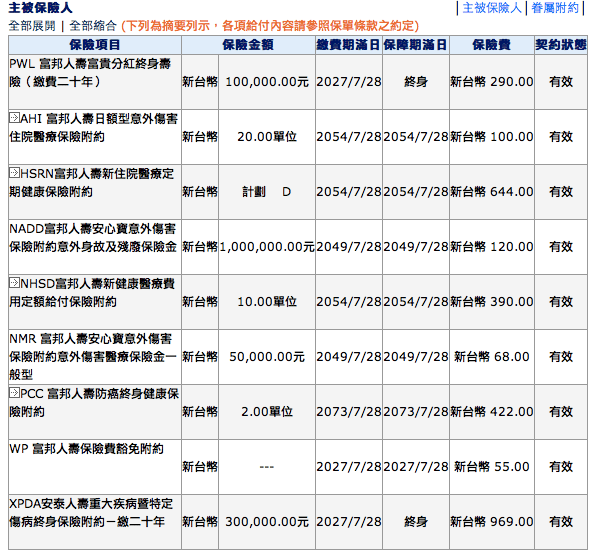Click the amount 2.00單位
The width and height of the screenshot is (594, 555).
coord(267,411)
